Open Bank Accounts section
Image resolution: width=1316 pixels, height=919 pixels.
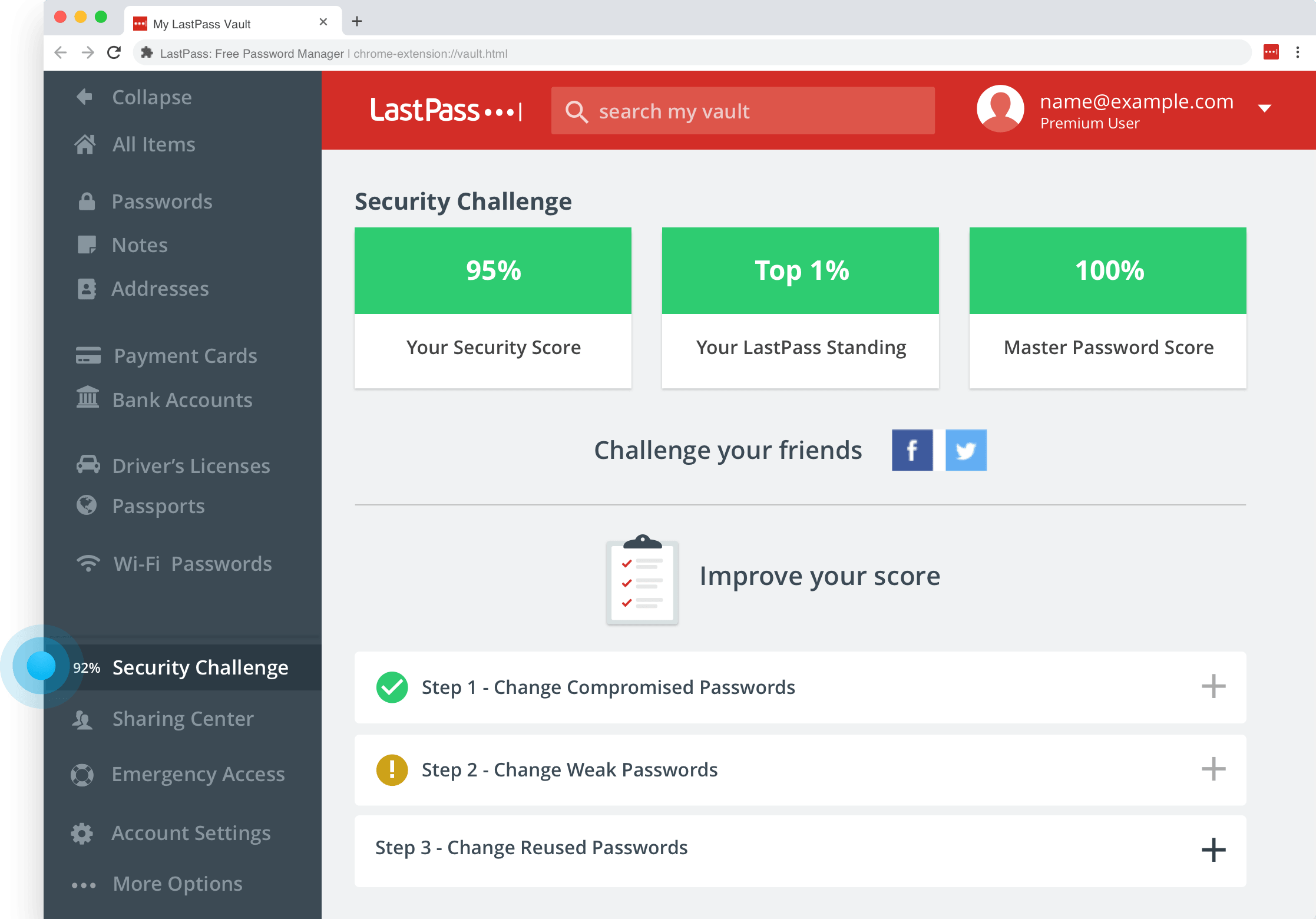(x=181, y=399)
